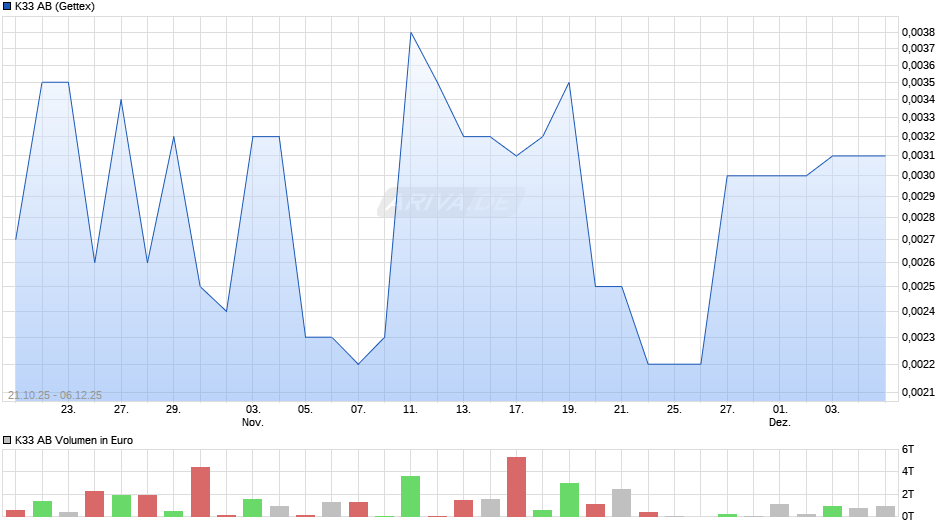Screen dimensions: 940x526
Task: Click the blue K33 AB (Gettex) legend square
Action: pos(7,7)
